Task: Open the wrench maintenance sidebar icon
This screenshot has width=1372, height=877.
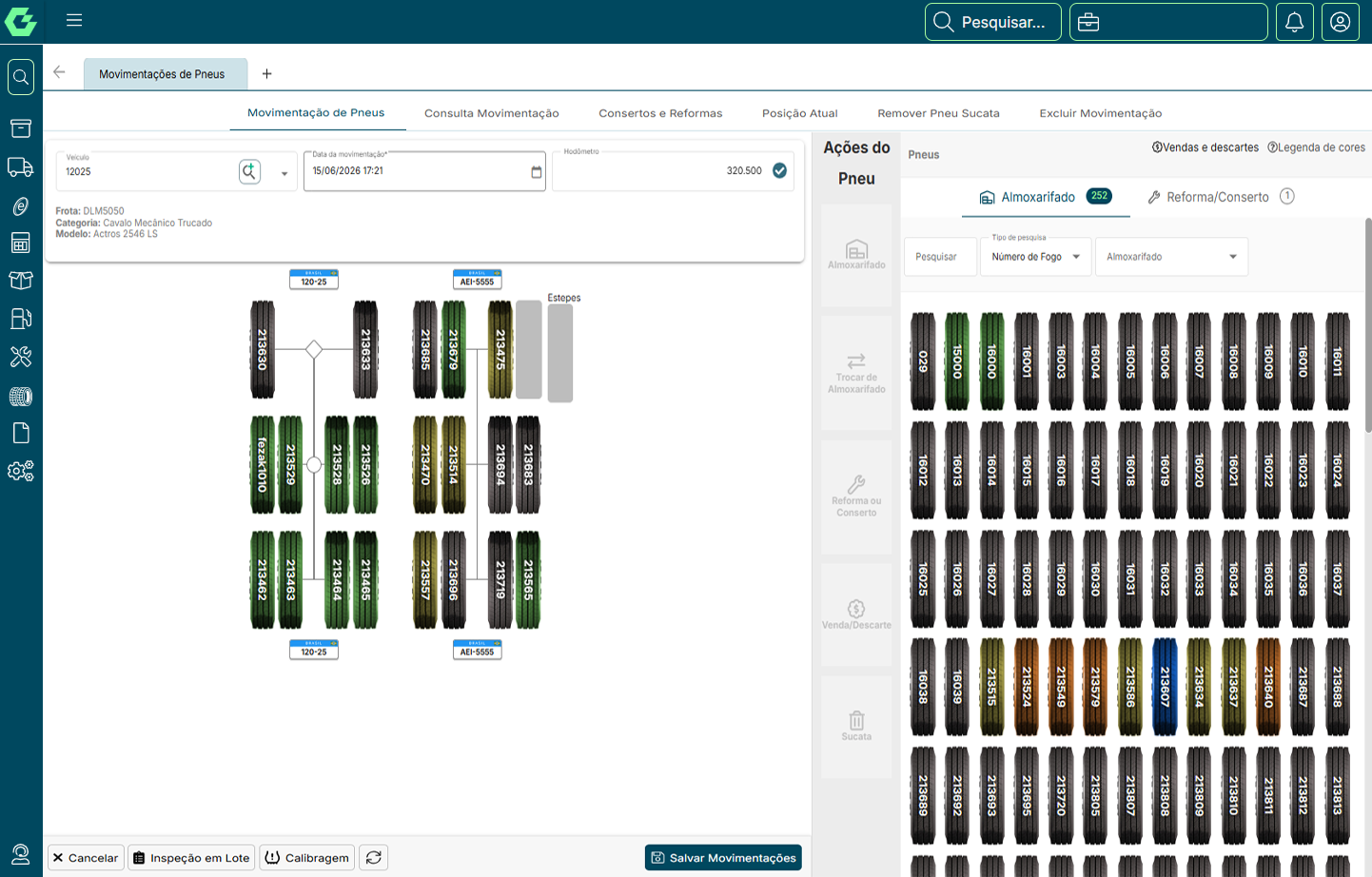Action: tap(21, 357)
